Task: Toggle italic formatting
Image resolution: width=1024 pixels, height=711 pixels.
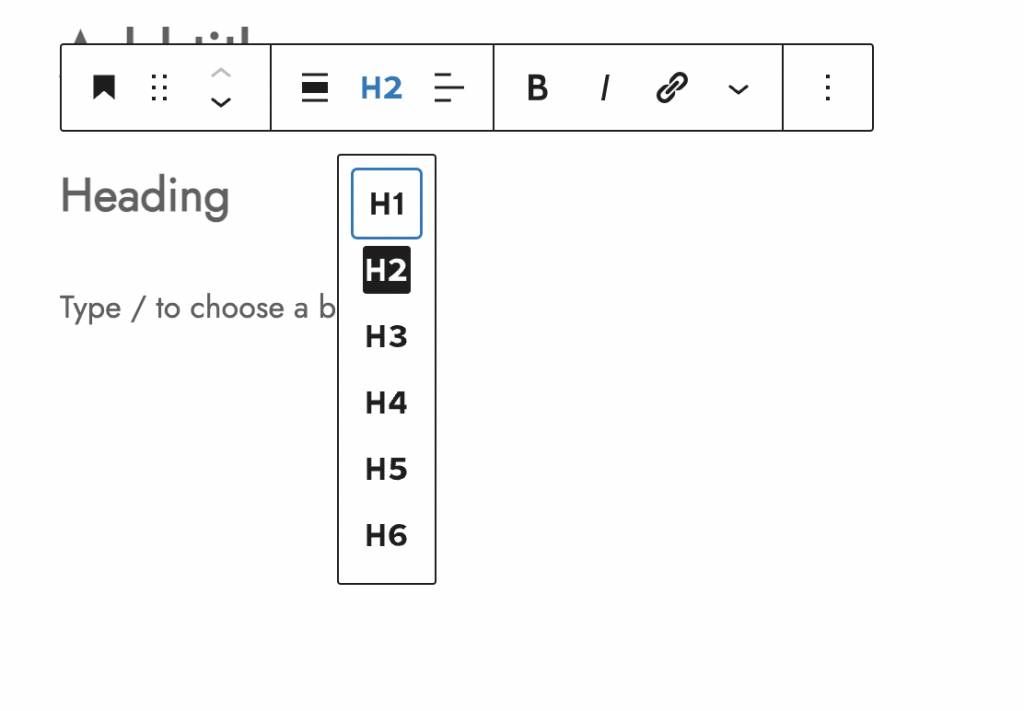Action: click(x=604, y=88)
